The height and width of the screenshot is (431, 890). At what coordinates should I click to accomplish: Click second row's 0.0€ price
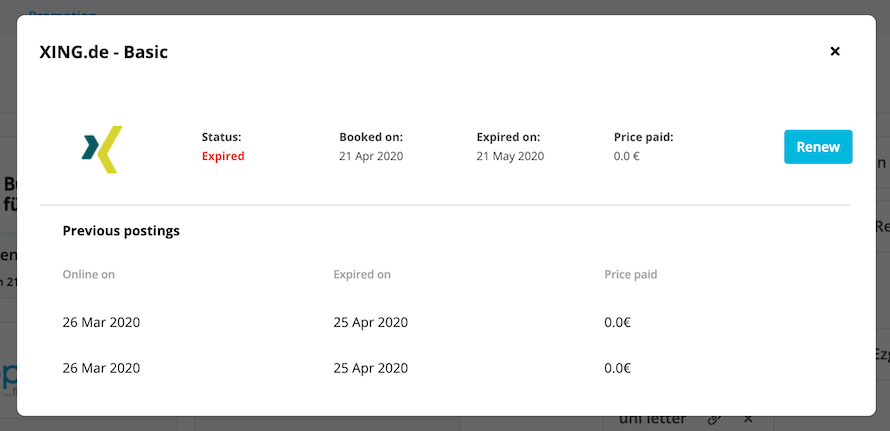tap(618, 368)
